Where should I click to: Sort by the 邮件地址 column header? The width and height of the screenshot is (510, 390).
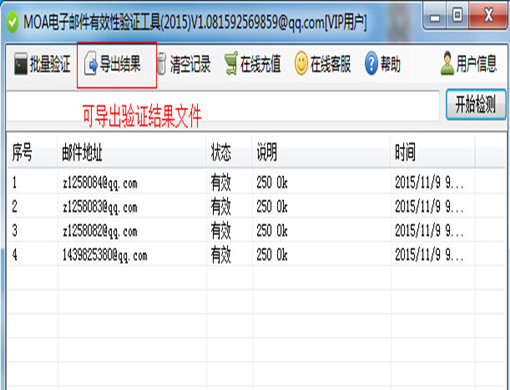point(132,152)
